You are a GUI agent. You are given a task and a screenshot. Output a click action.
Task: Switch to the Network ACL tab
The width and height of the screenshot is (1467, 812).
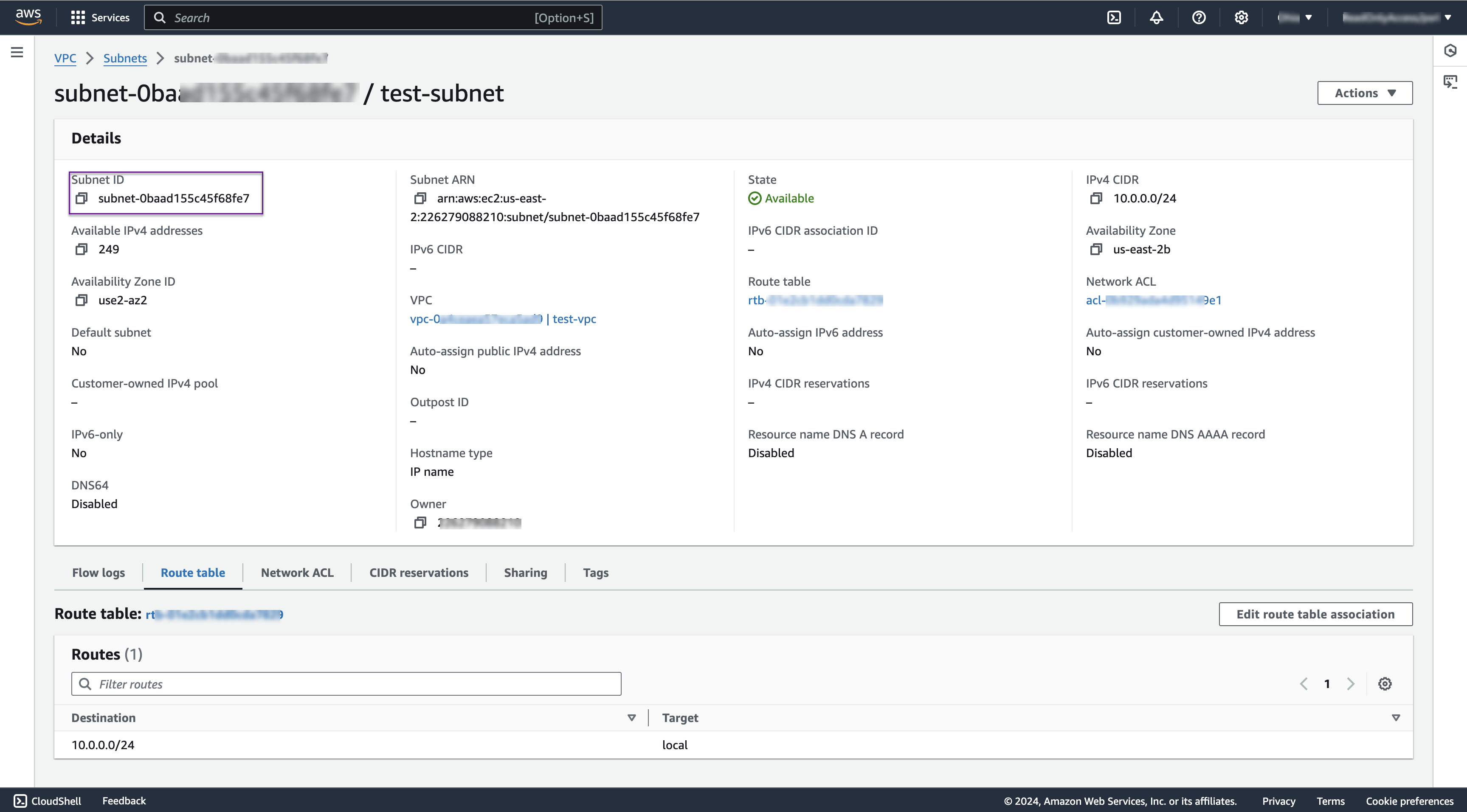click(x=297, y=572)
